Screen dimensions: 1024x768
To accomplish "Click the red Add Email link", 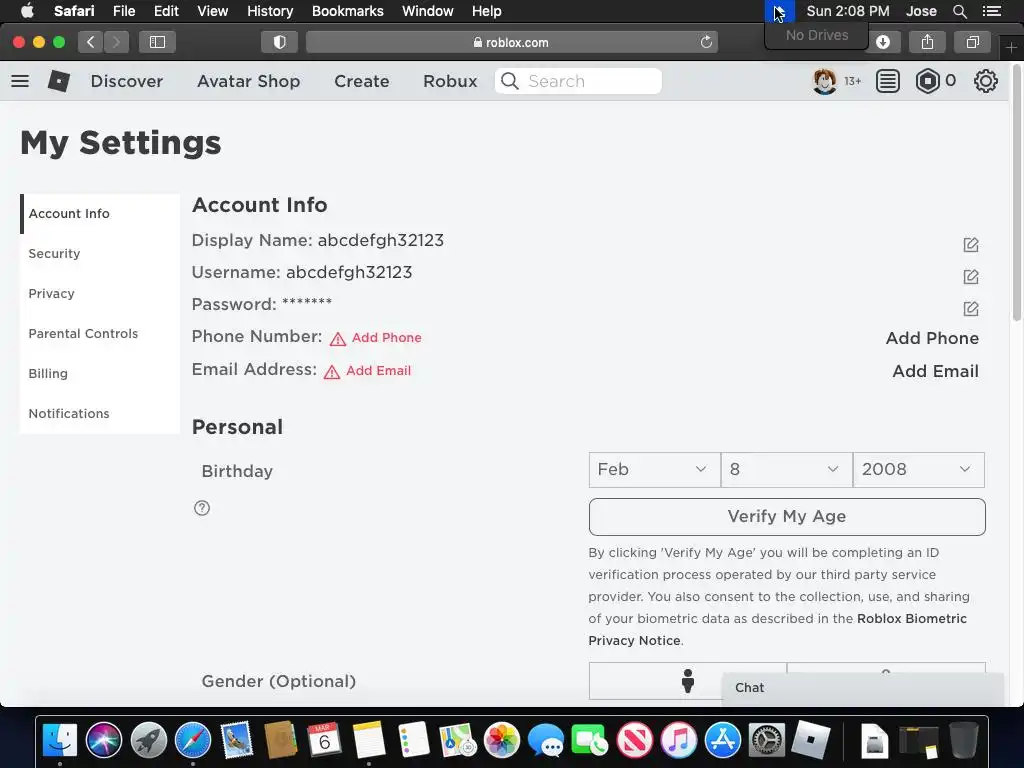I will [378, 370].
